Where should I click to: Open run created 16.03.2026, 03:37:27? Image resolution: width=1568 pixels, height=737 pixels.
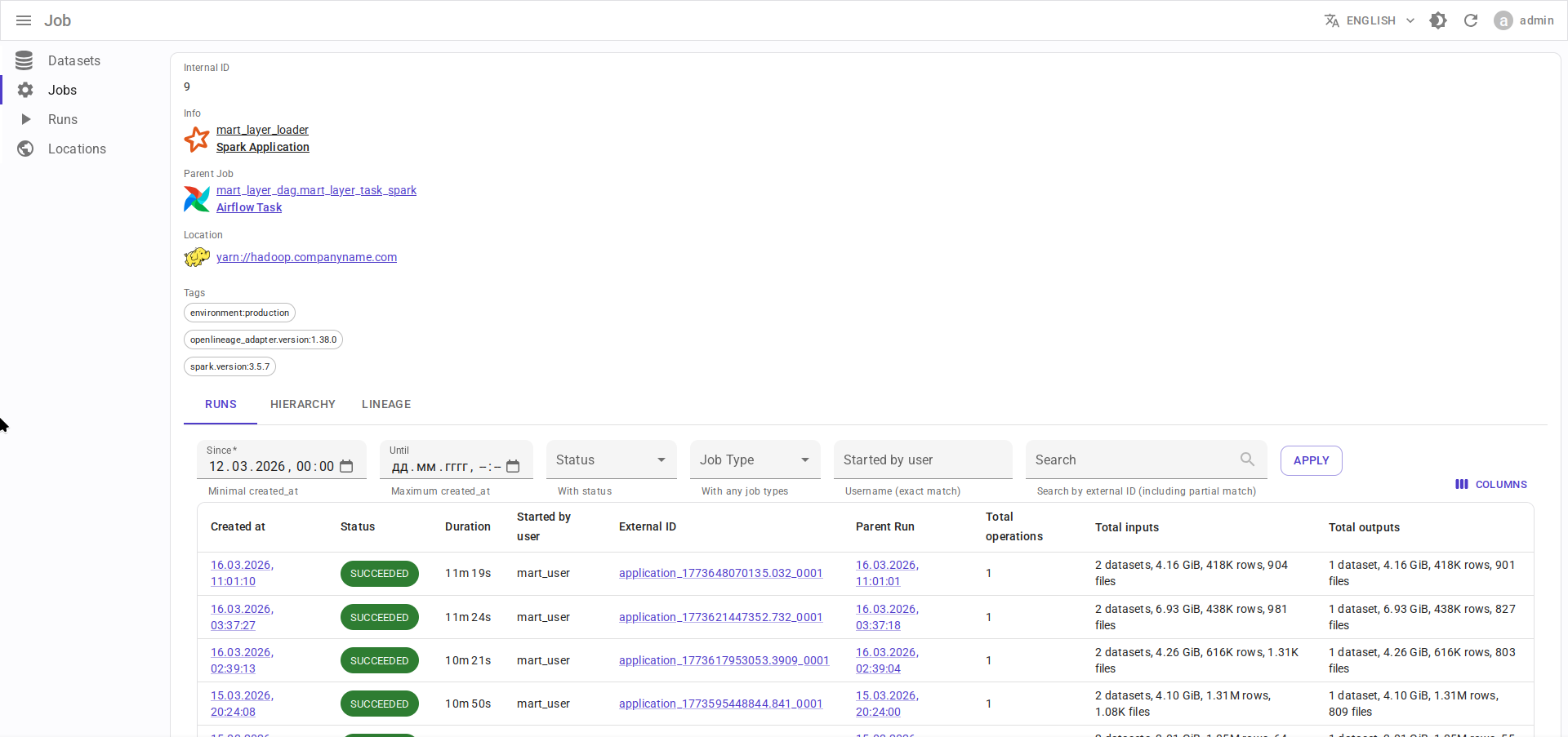242,617
